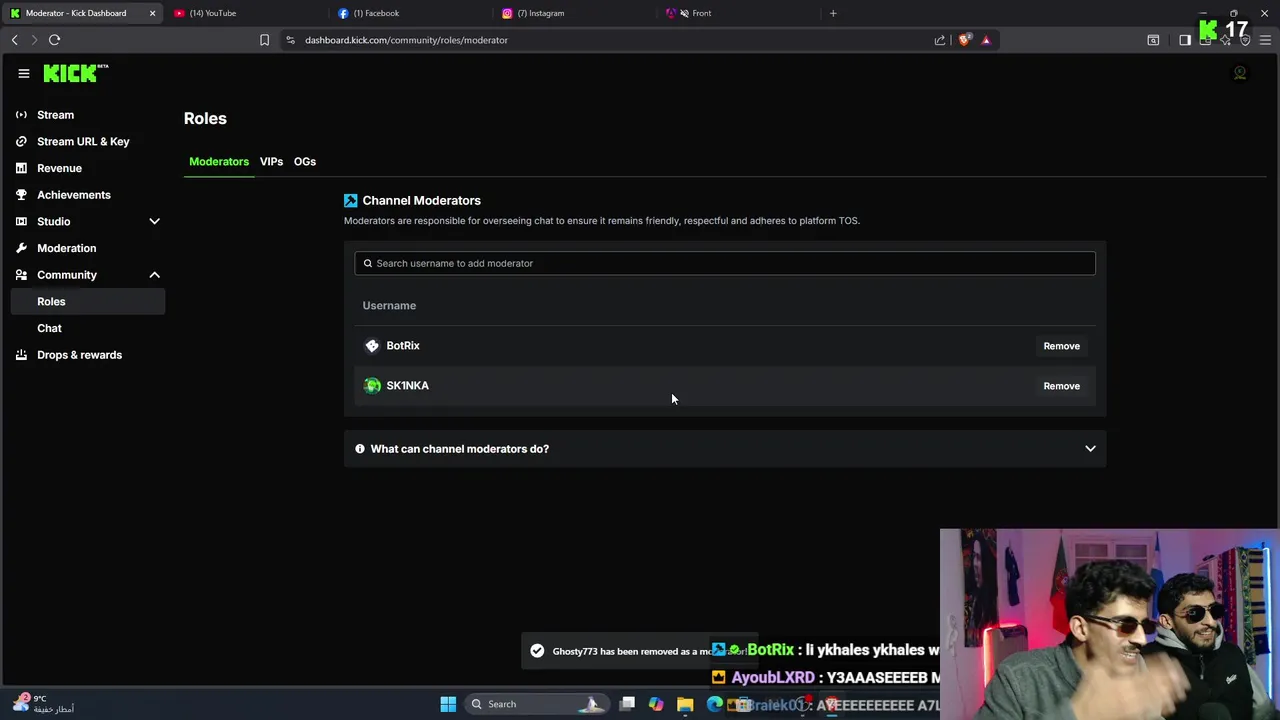Image resolution: width=1280 pixels, height=720 pixels.
Task: Click the BotRix username text
Action: 403,346
